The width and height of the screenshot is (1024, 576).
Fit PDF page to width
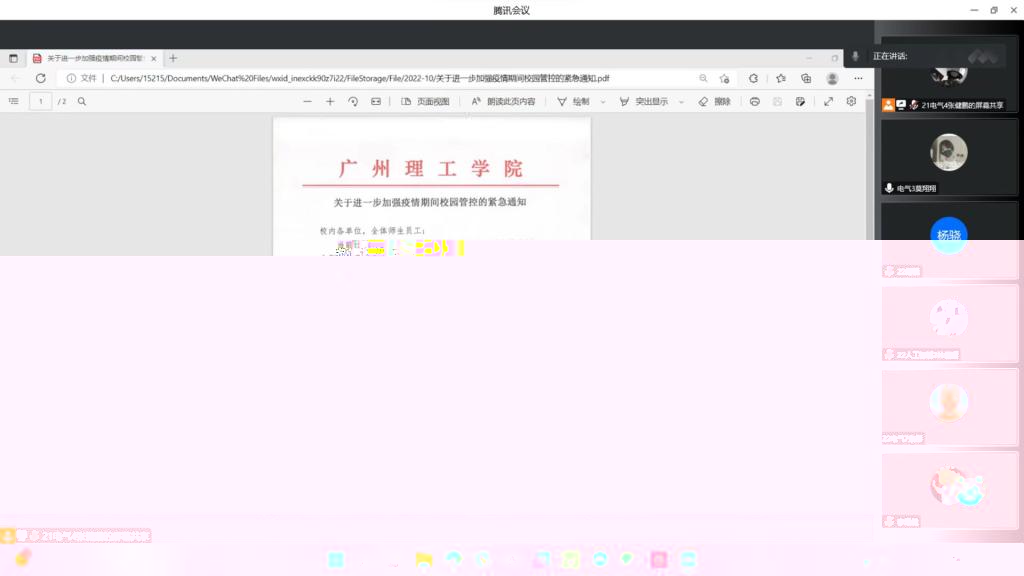(x=376, y=101)
